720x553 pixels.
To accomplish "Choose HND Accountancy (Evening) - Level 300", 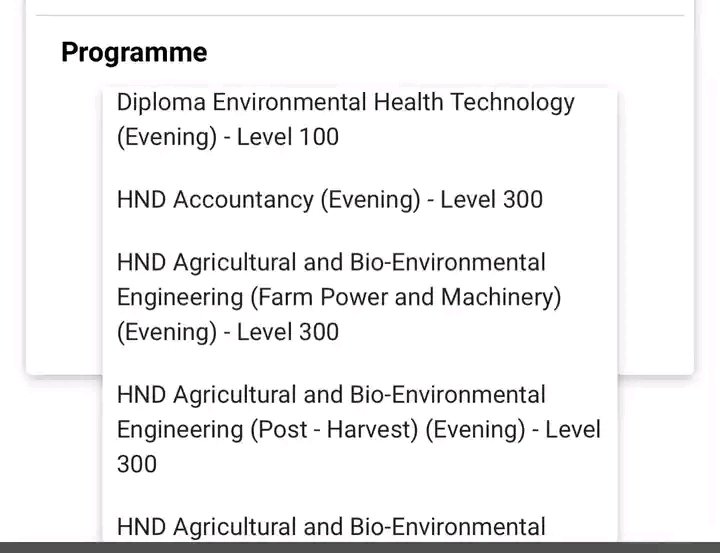I will (x=329, y=200).
